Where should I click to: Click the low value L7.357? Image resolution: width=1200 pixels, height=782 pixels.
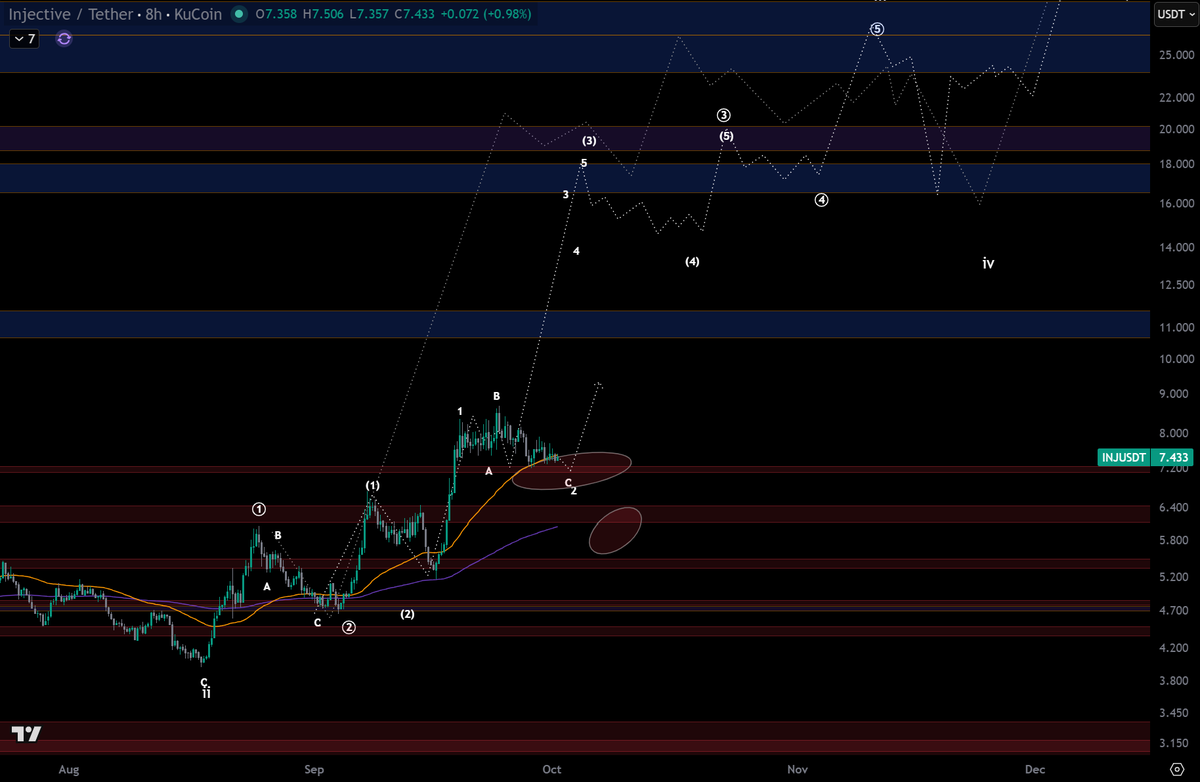pyautogui.click(x=369, y=15)
